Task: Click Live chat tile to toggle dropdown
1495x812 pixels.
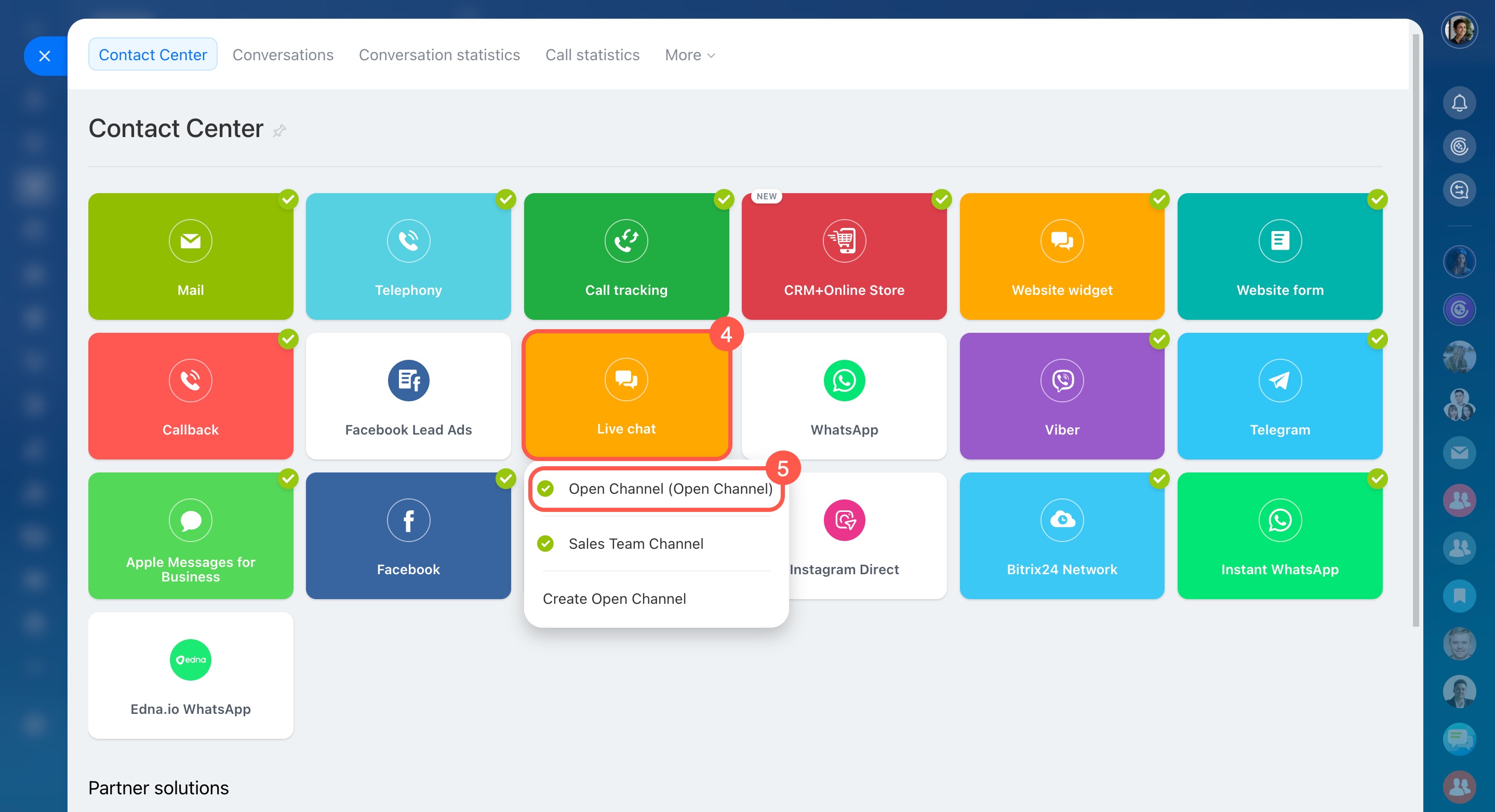Action: [626, 396]
